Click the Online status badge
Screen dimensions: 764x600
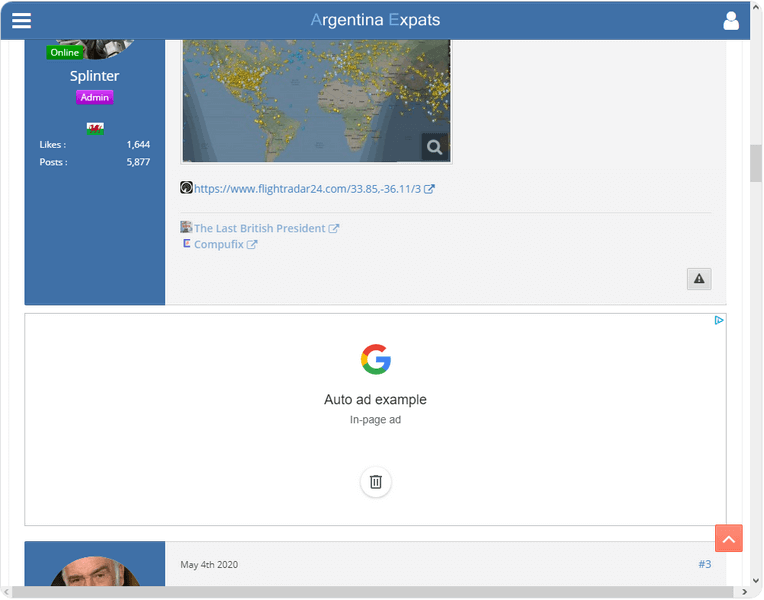pyautogui.click(x=64, y=53)
